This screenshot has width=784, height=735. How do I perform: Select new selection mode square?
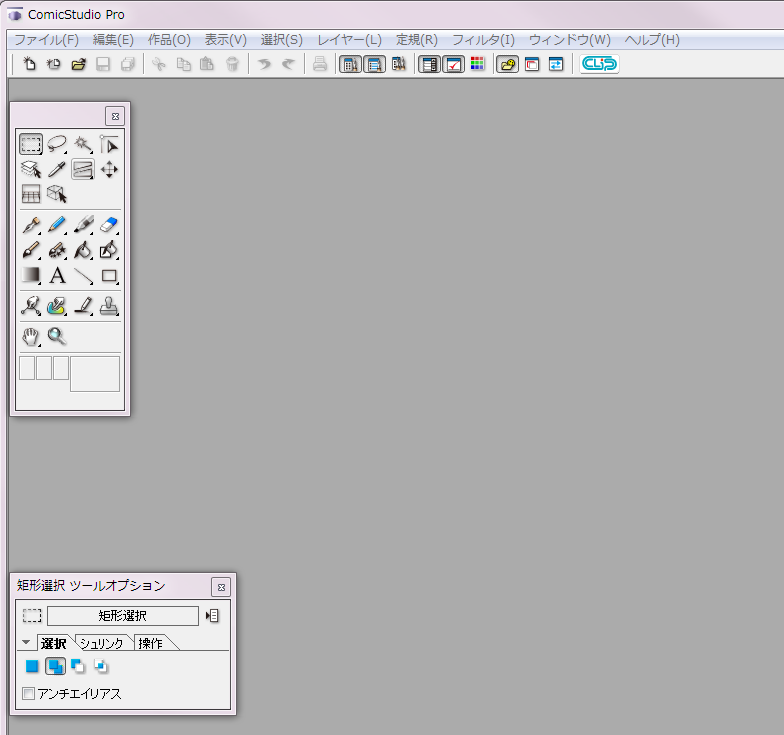click(x=32, y=666)
